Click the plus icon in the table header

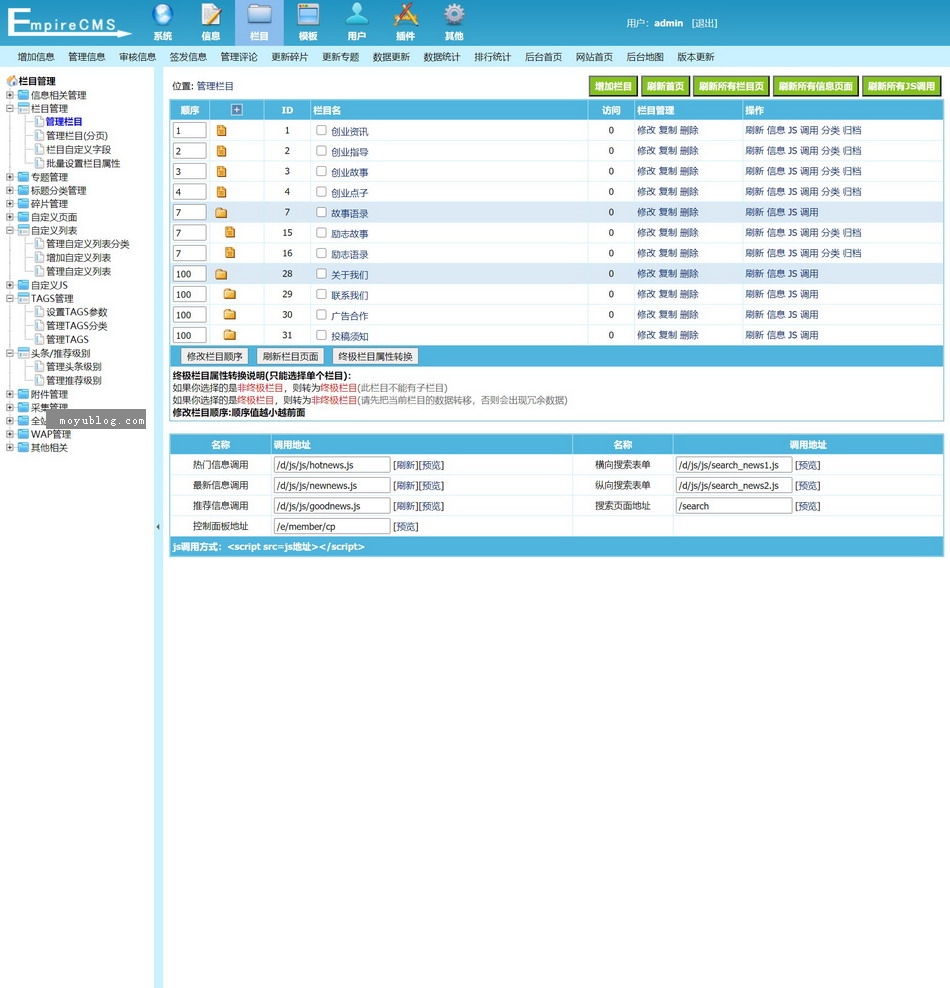(x=237, y=110)
